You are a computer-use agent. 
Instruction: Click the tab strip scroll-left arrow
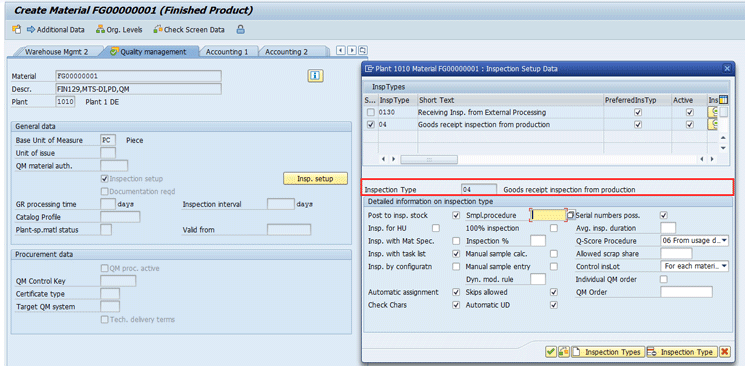click(340, 50)
